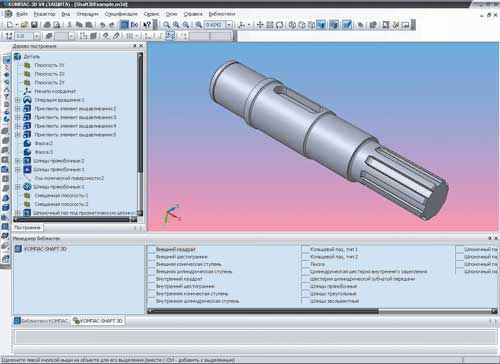
Task: Expand the first 'Шлицы прямобочные' tree node
Action: point(18,161)
